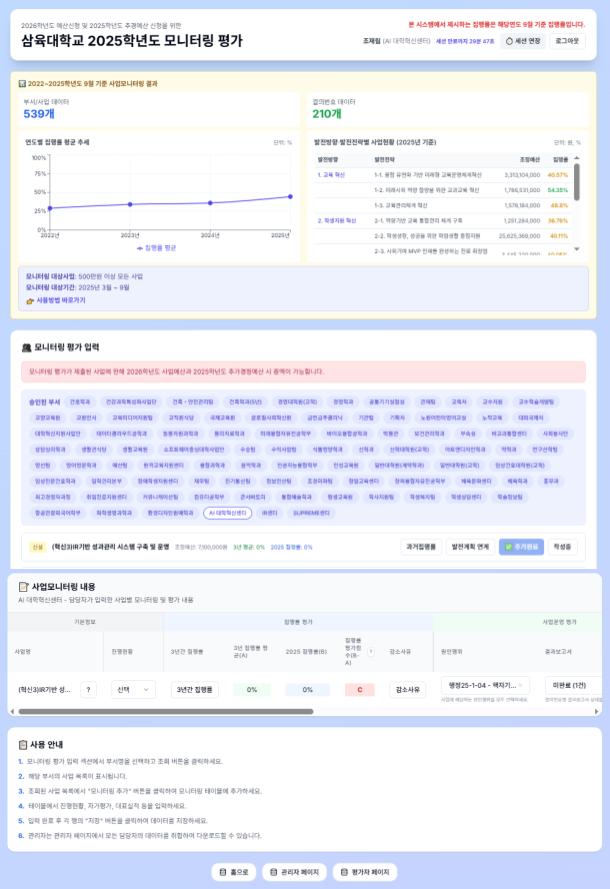Click the 홈으로 button

pos(234,872)
